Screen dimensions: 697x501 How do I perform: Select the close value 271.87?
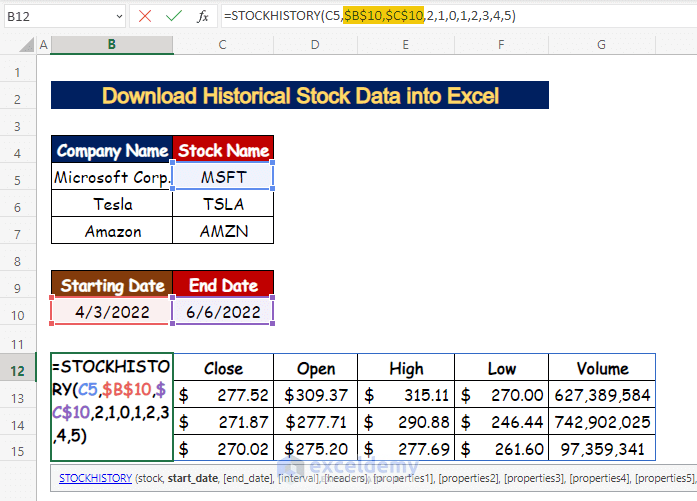click(223, 422)
